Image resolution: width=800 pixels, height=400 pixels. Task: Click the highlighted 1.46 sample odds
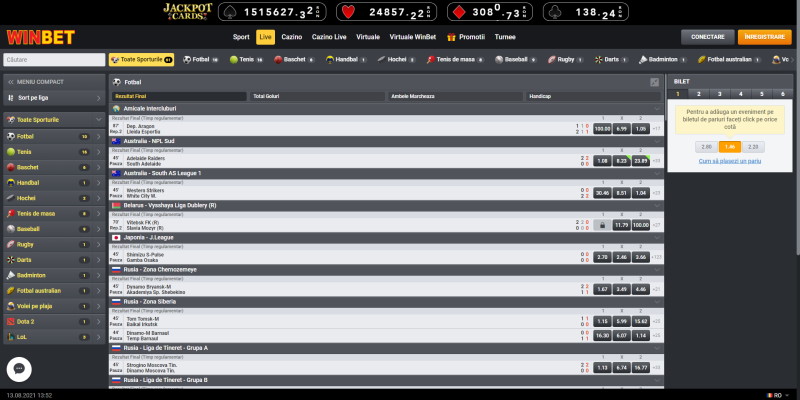click(730, 147)
